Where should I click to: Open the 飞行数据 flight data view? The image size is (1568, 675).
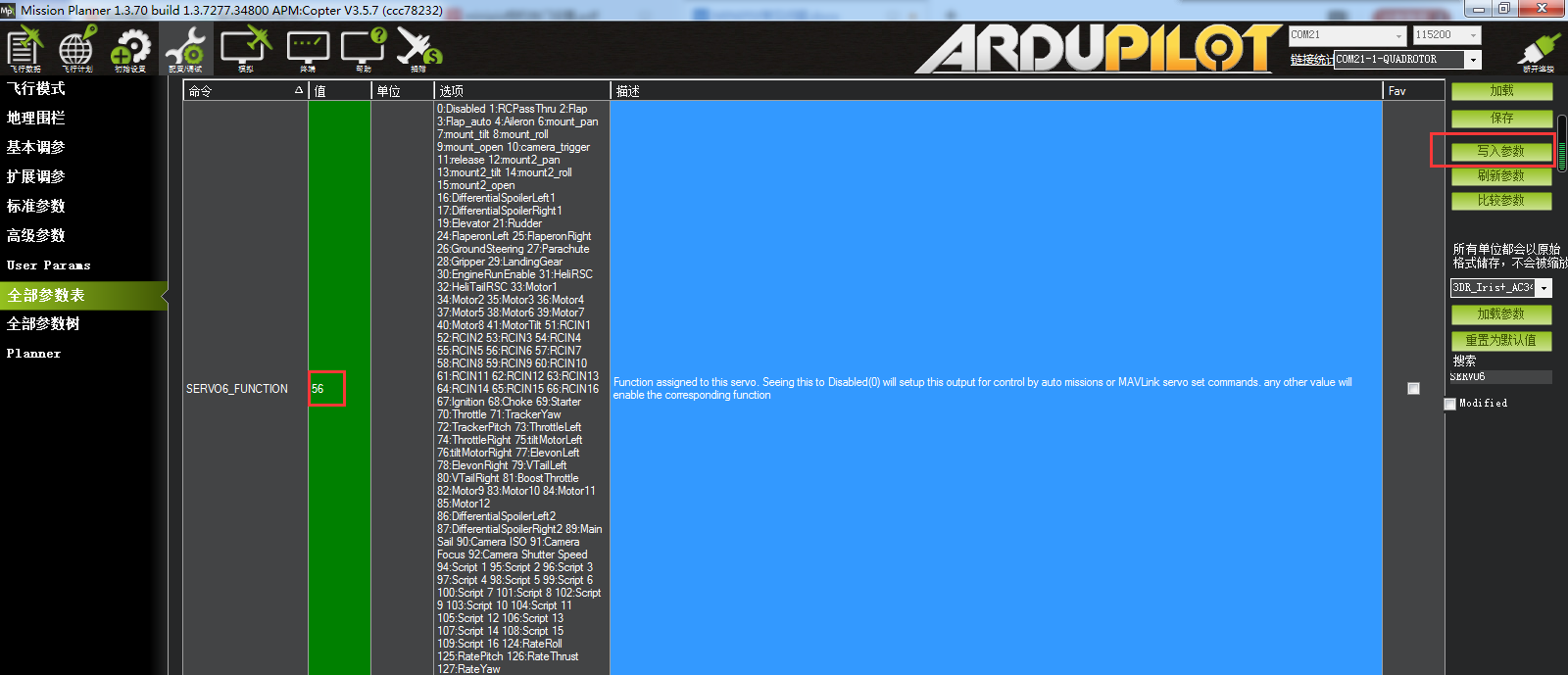[x=25, y=49]
